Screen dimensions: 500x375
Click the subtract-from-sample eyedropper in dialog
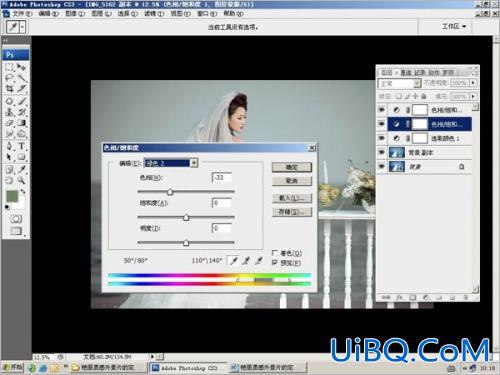(x=258, y=261)
